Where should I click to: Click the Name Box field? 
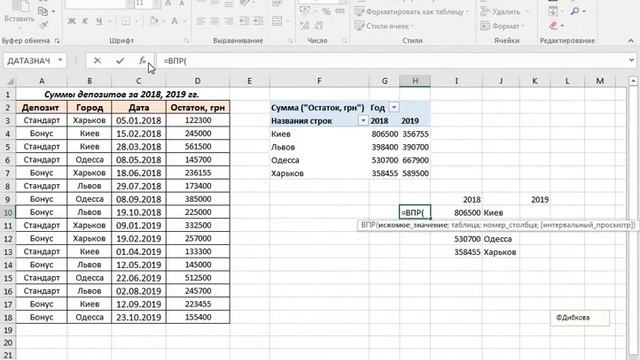point(29,61)
